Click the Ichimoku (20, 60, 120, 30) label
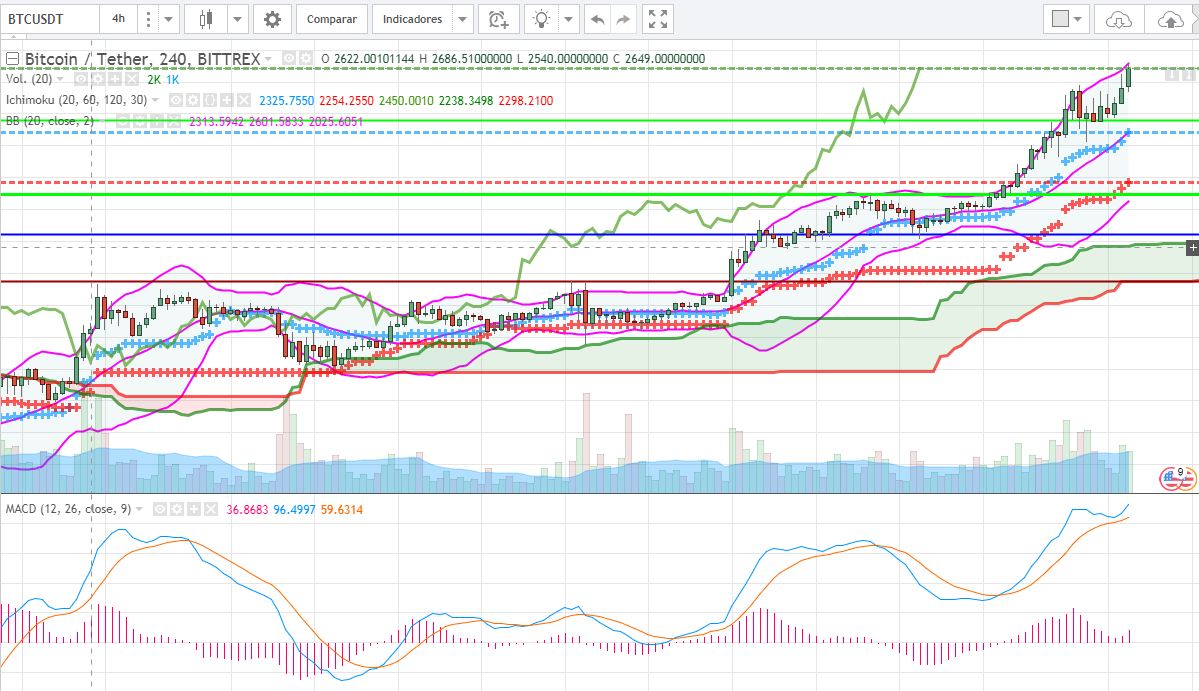Viewport: 1199px width, 691px height. click(76, 100)
